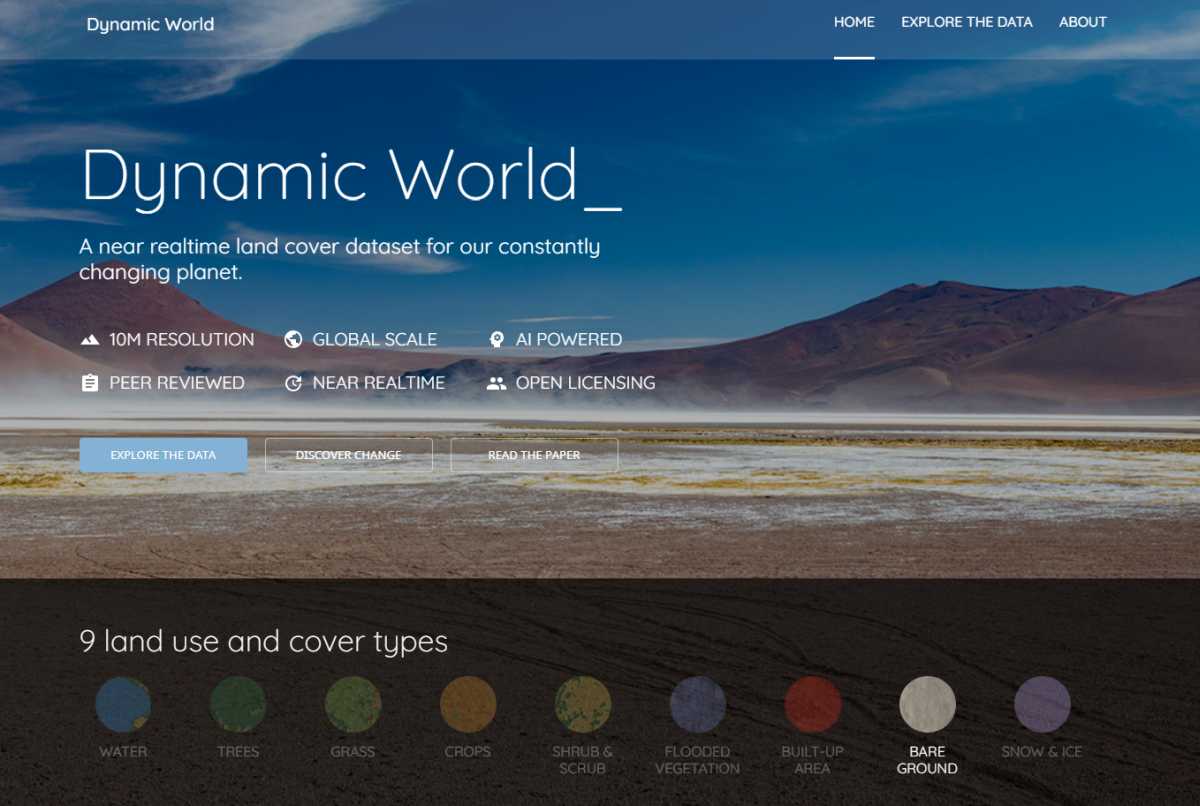The height and width of the screenshot is (806, 1200).
Task: Click the Discover Change button
Action: pos(348,455)
